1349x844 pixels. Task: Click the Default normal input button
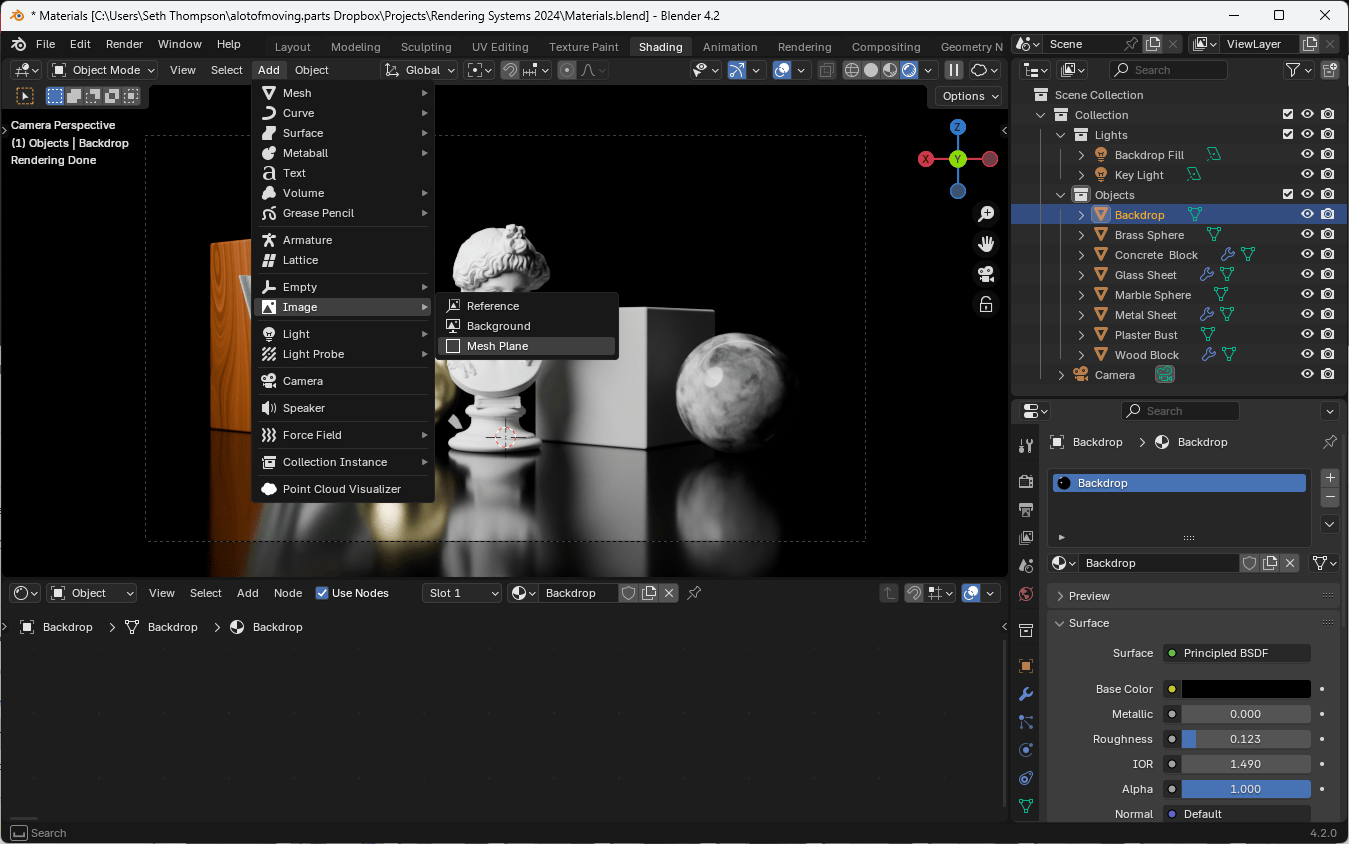[1236, 814]
